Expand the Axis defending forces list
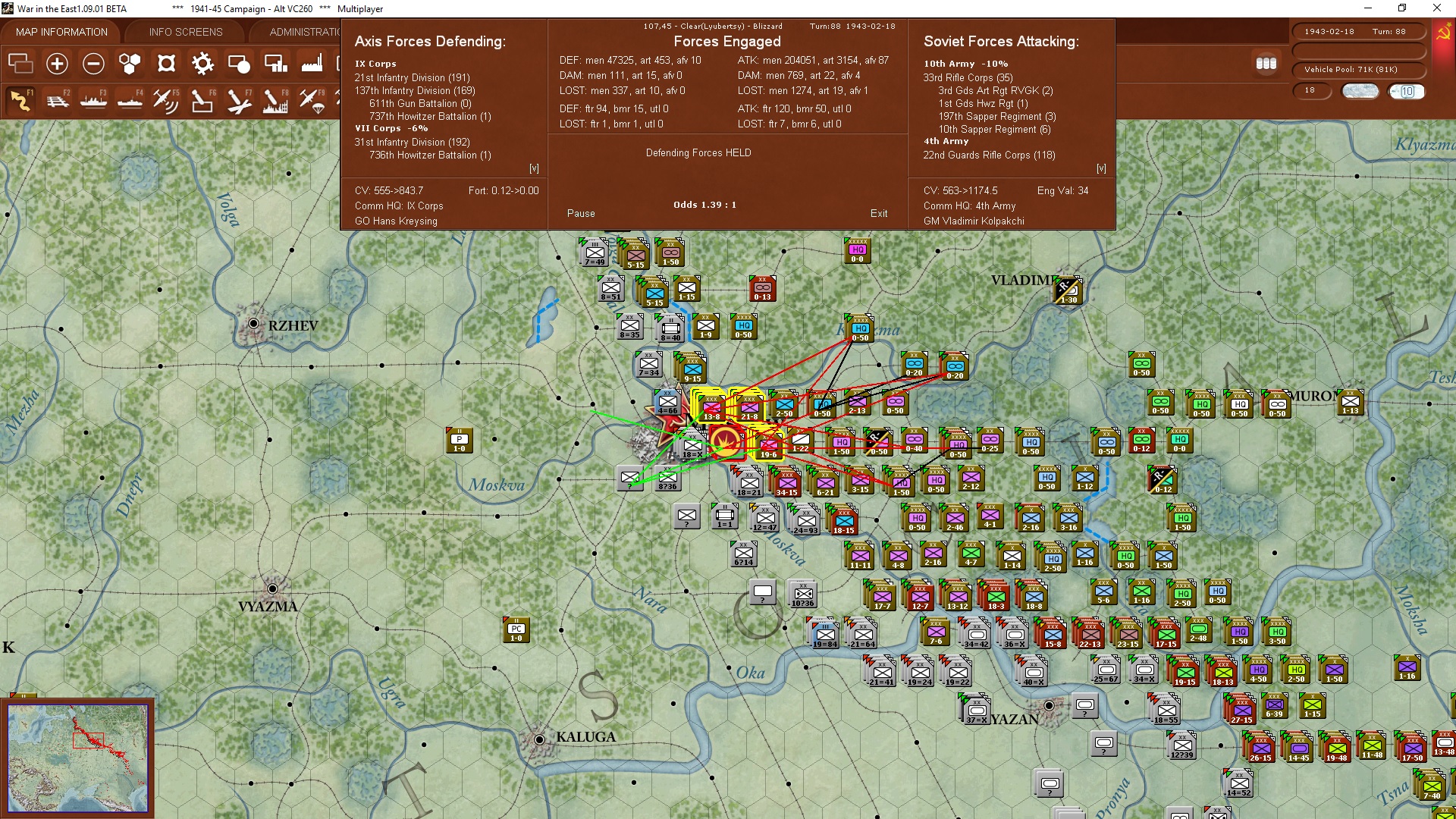This screenshot has height=819, width=1456. click(x=534, y=168)
